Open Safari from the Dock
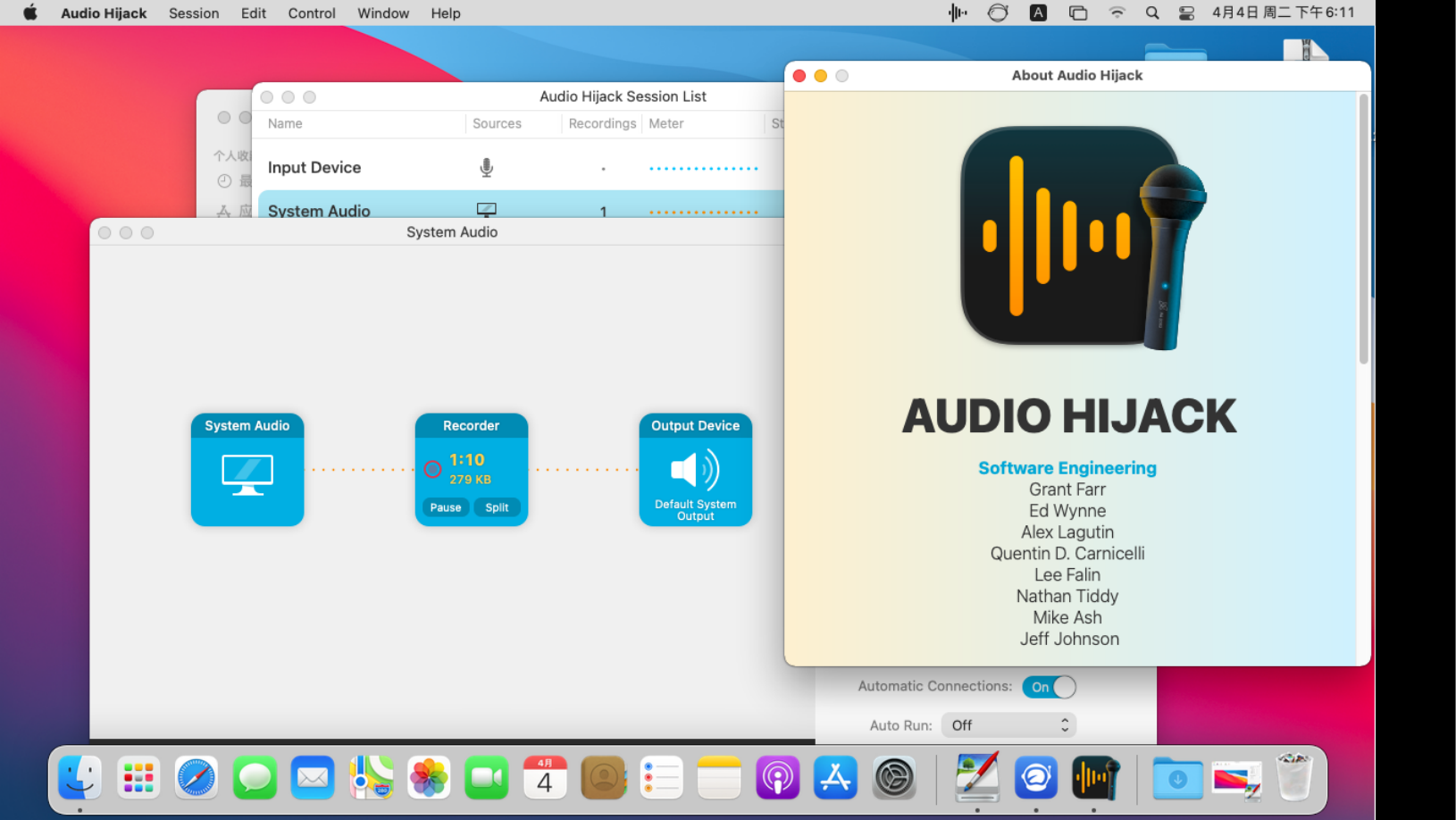This screenshot has height=820, width=1456. pyautogui.click(x=197, y=778)
